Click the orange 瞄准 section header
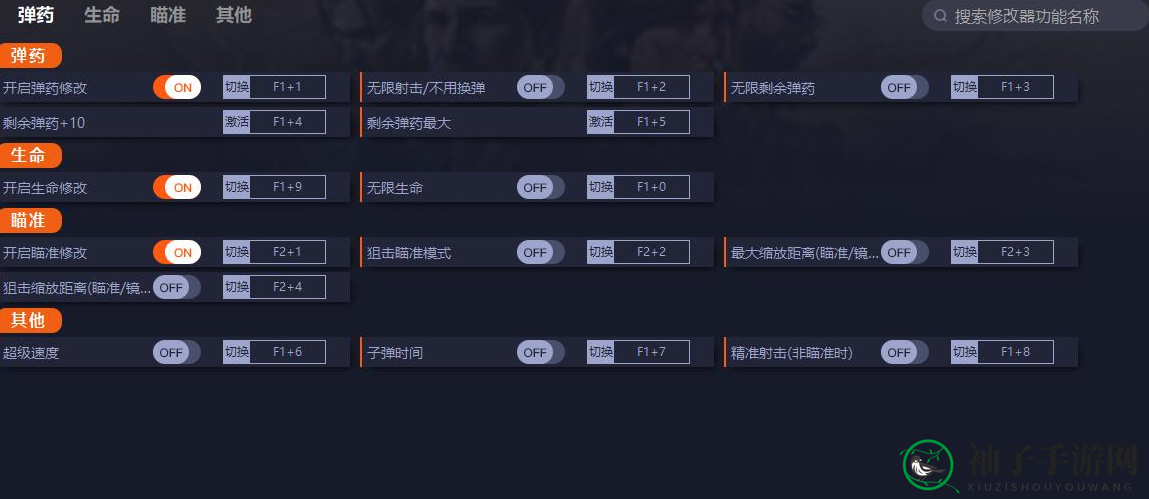This screenshot has height=499, width=1149. tap(31, 221)
